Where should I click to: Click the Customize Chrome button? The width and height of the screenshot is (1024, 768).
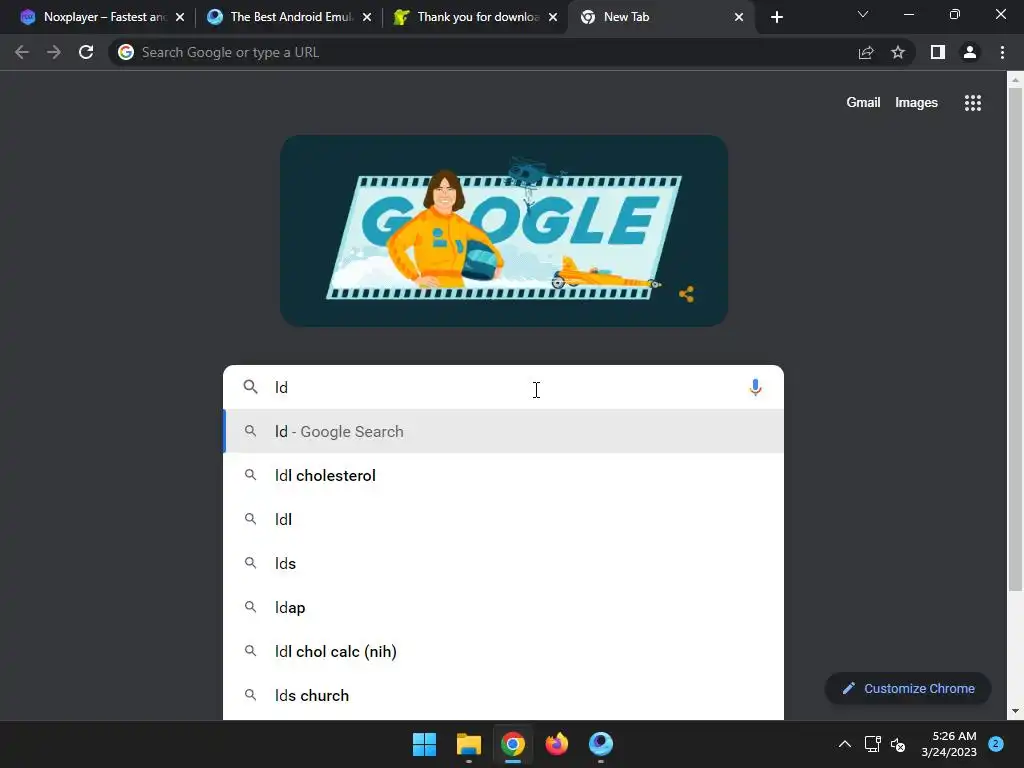(908, 688)
